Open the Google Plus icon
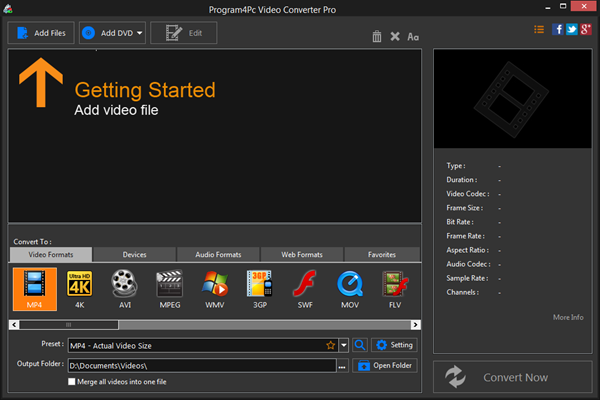 586,29
